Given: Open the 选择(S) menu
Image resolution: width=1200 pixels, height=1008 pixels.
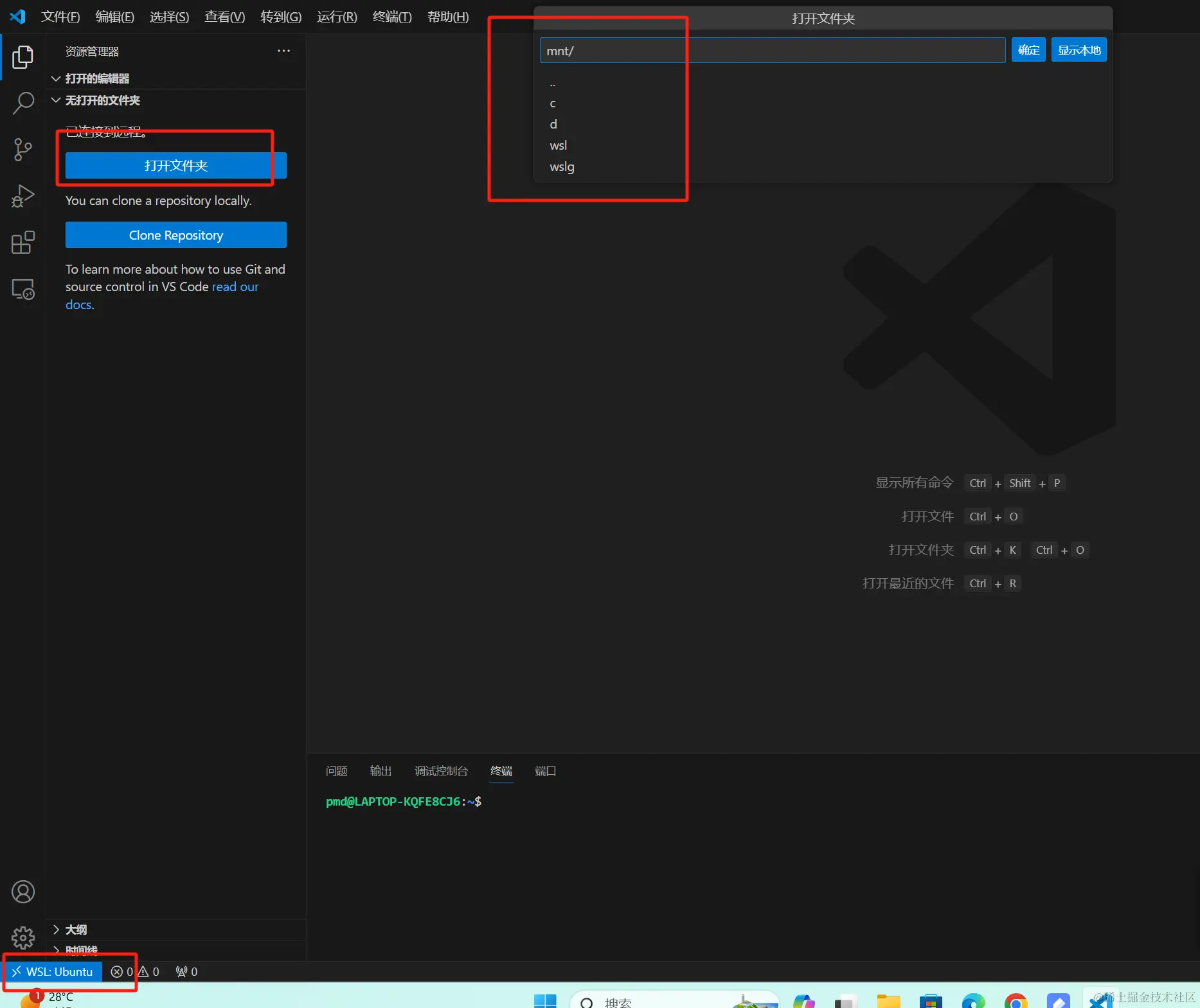Looking at the screenshot, I should (x=169, y=17).
